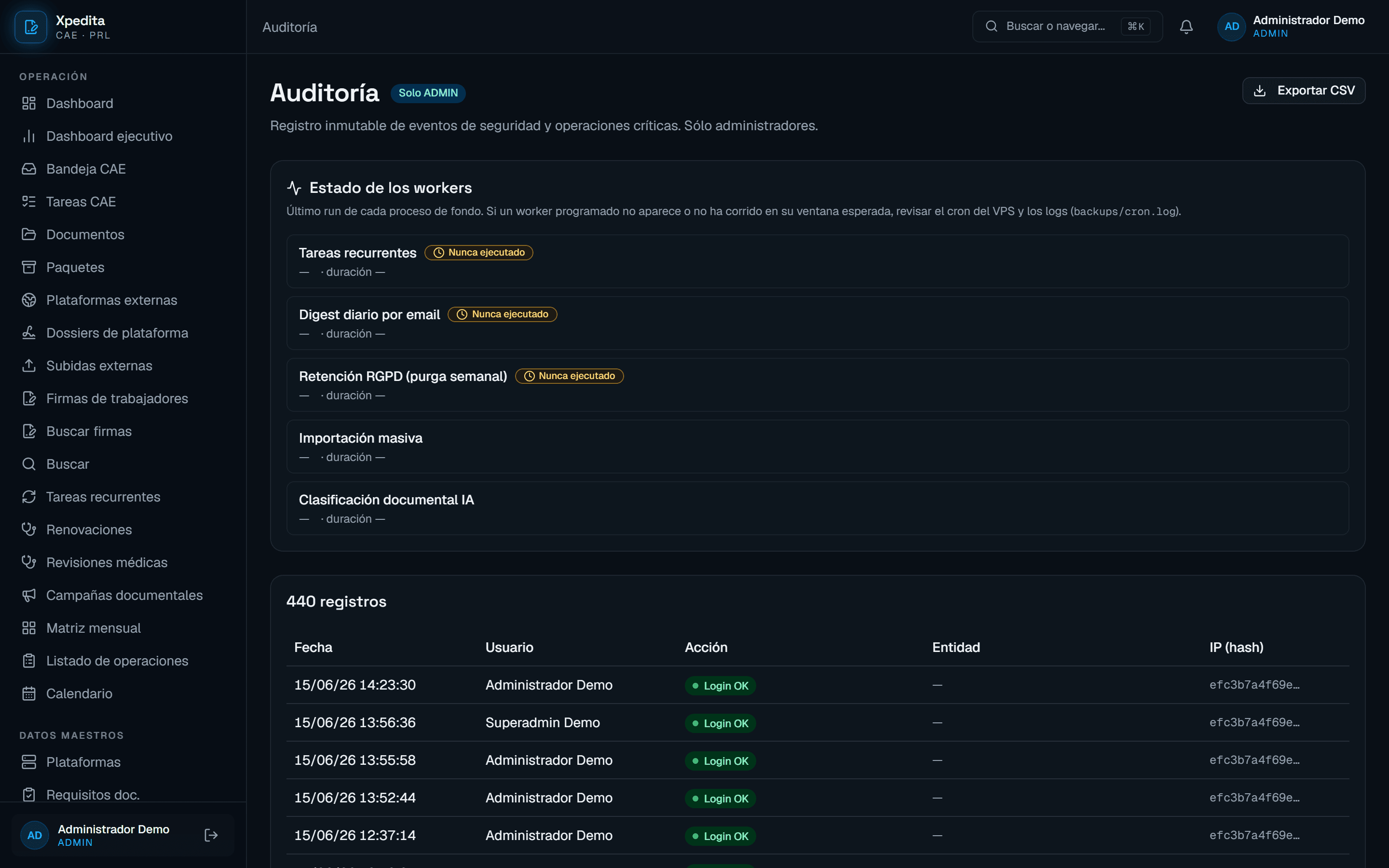
Task: Log out using the sidebar exit icon
Action: tap(211, 835)
